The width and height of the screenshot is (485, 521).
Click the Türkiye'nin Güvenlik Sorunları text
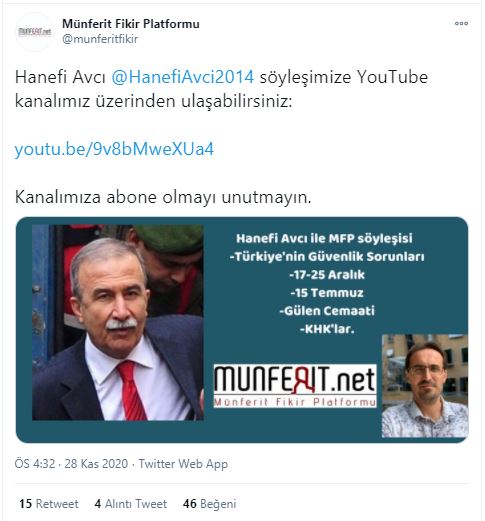point(327,256)
